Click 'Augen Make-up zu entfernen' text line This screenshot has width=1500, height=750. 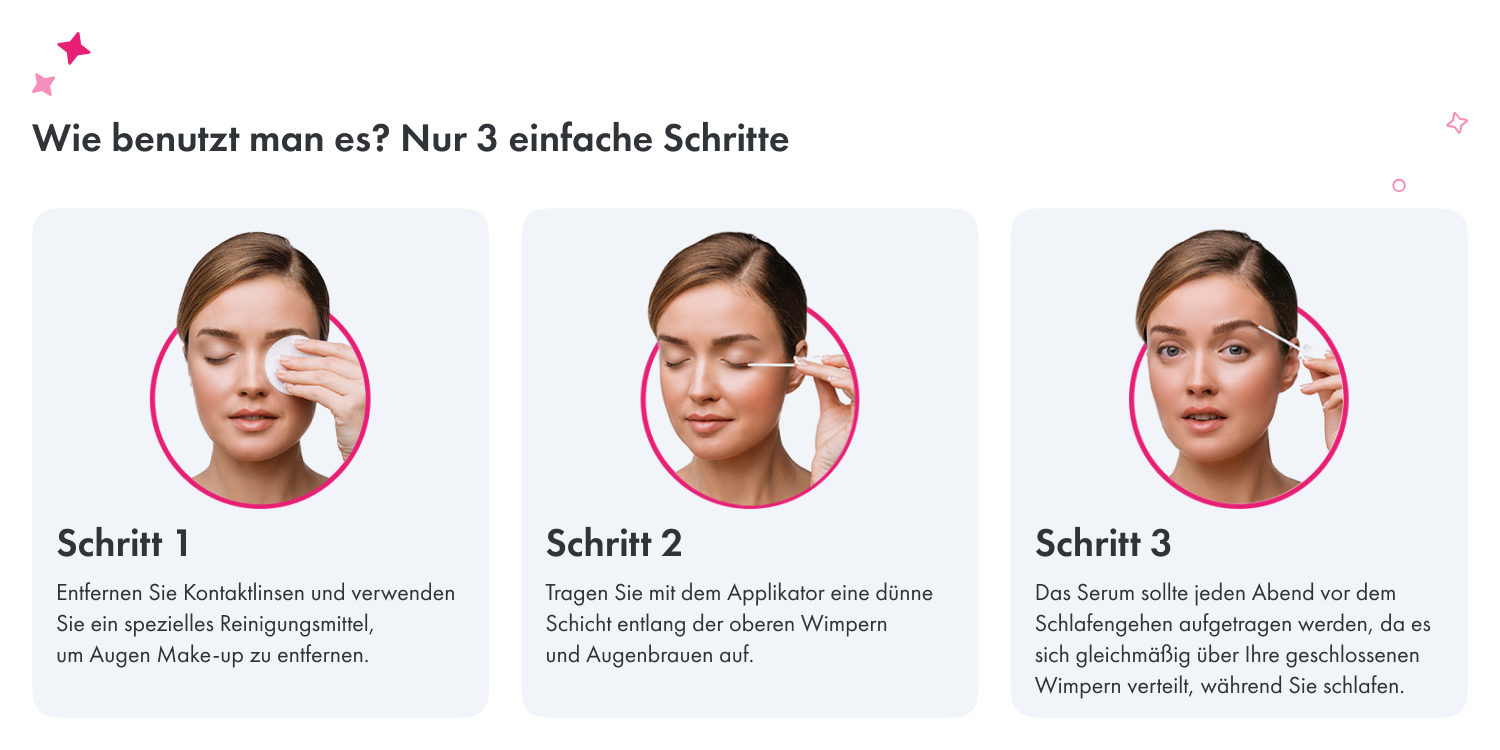pyautogui.click(x=213, y=656)
